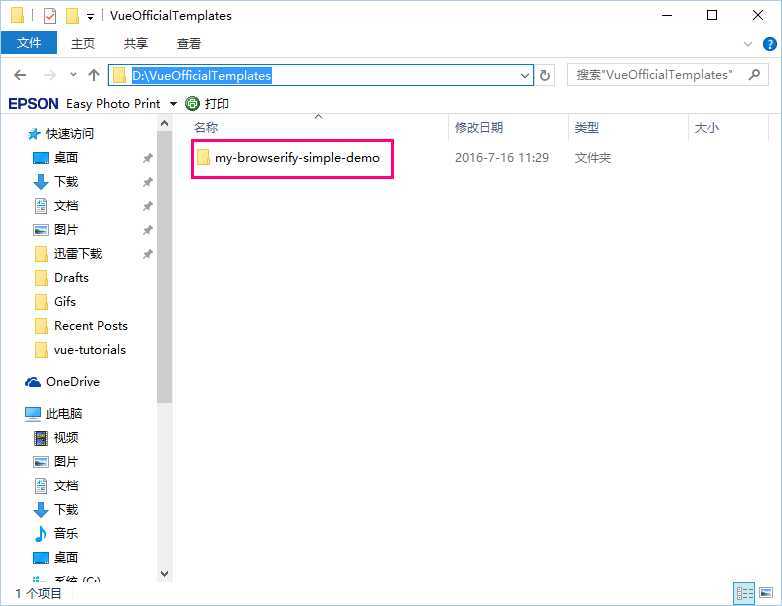Sort by 名称 column header

coord(206,128)
